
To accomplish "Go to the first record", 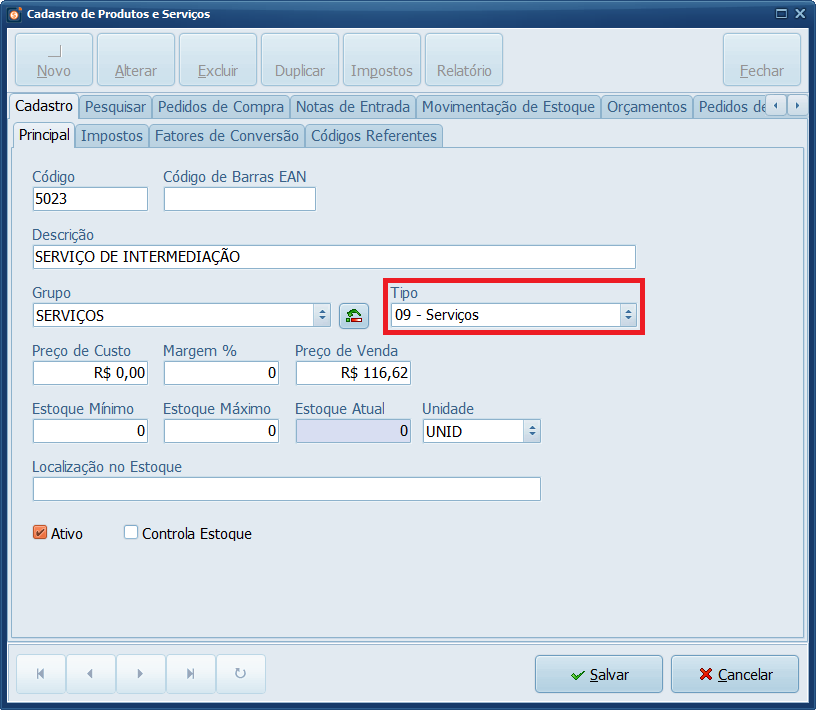I will coord(41,674).
